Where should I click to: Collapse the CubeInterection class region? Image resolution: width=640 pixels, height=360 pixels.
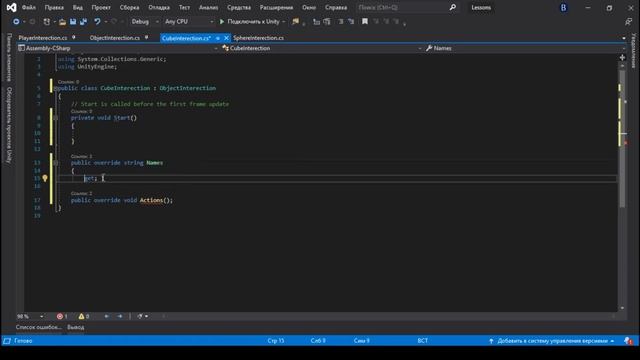click(56, 88)
